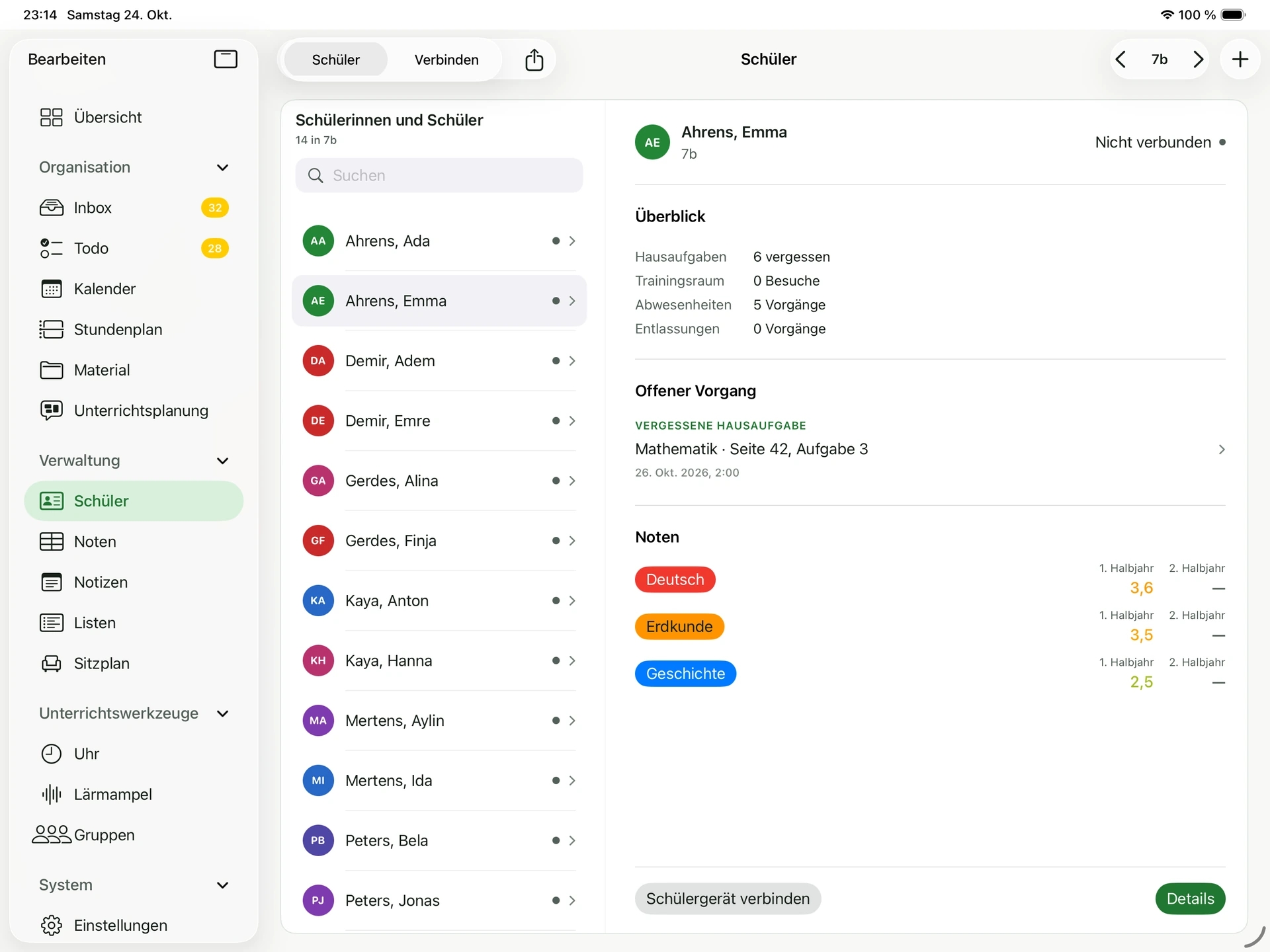Switch to Schüler segment tab
The image size is (1270, 952).
pyautogui.click(x=335, y=59)
